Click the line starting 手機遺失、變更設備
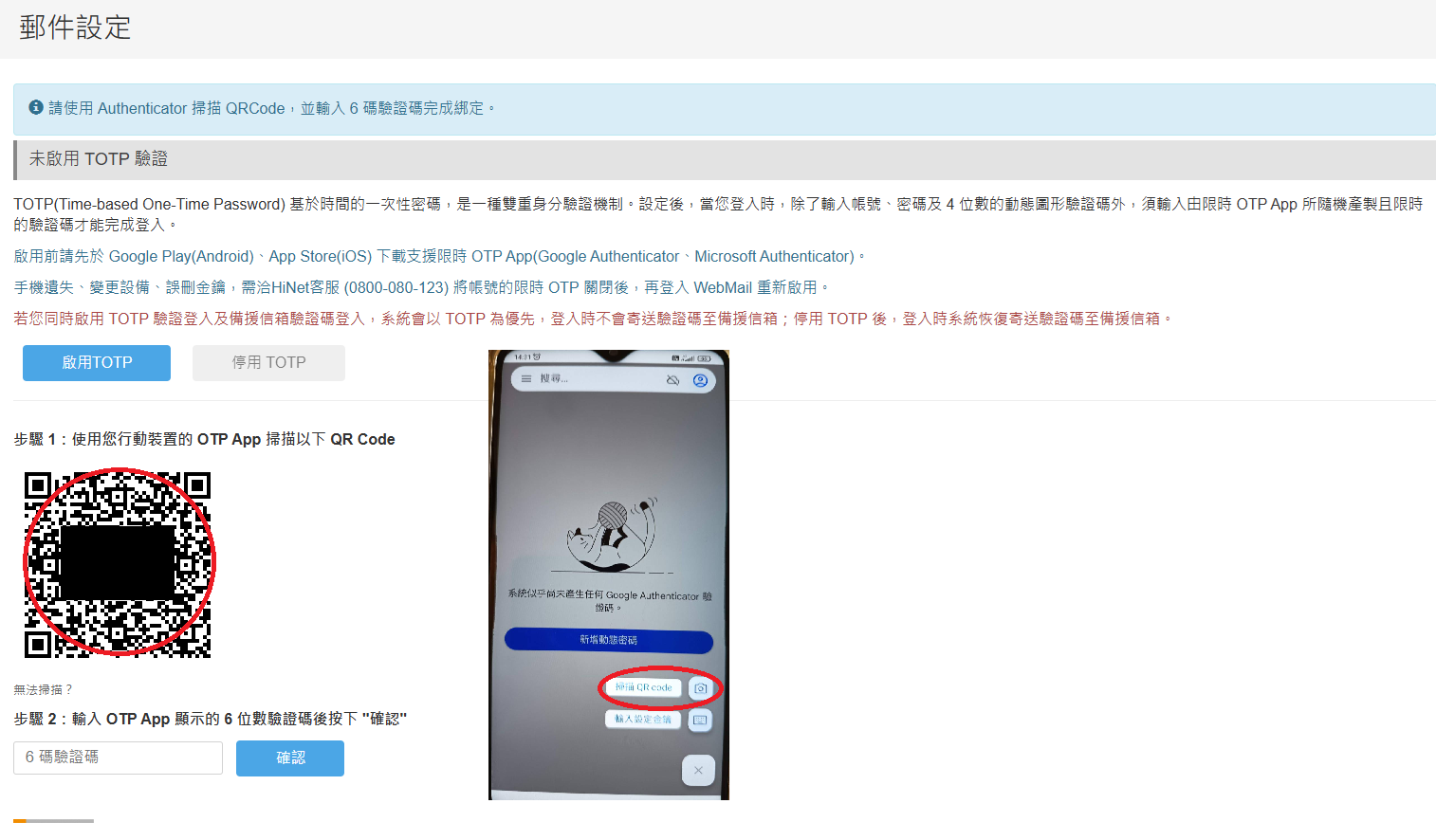The height and width of the screenshot is (840, 1436). click(x=423, y=288)
